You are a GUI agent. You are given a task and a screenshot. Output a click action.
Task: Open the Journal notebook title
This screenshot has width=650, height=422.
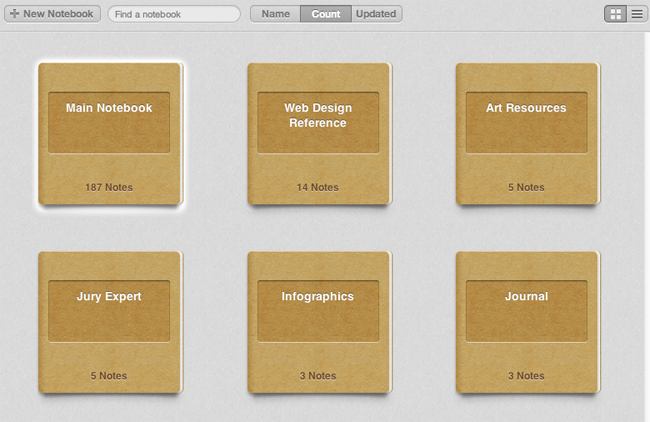[526, 296]
